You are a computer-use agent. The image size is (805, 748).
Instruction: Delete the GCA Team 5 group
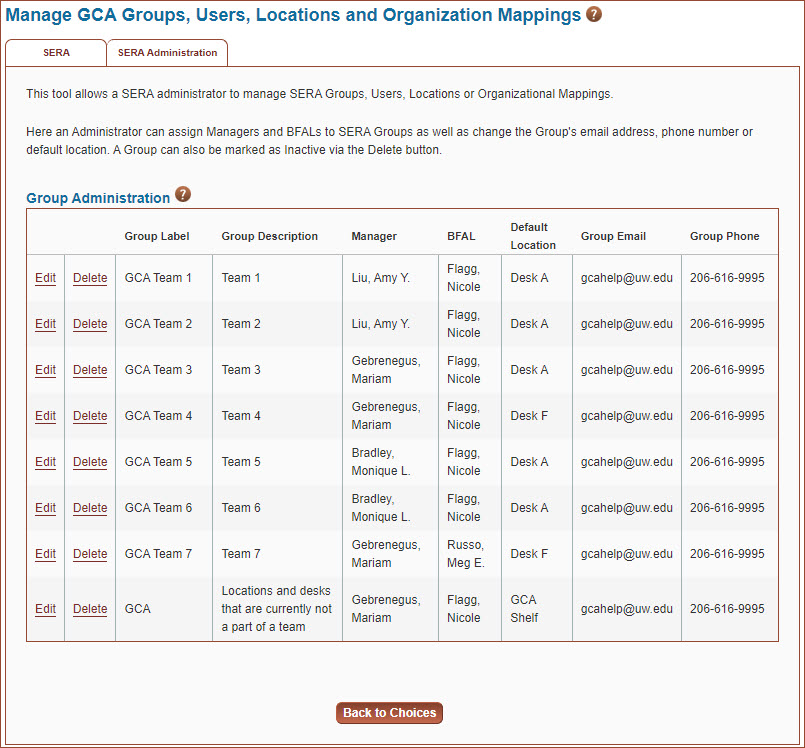click(x=89, y=461)
